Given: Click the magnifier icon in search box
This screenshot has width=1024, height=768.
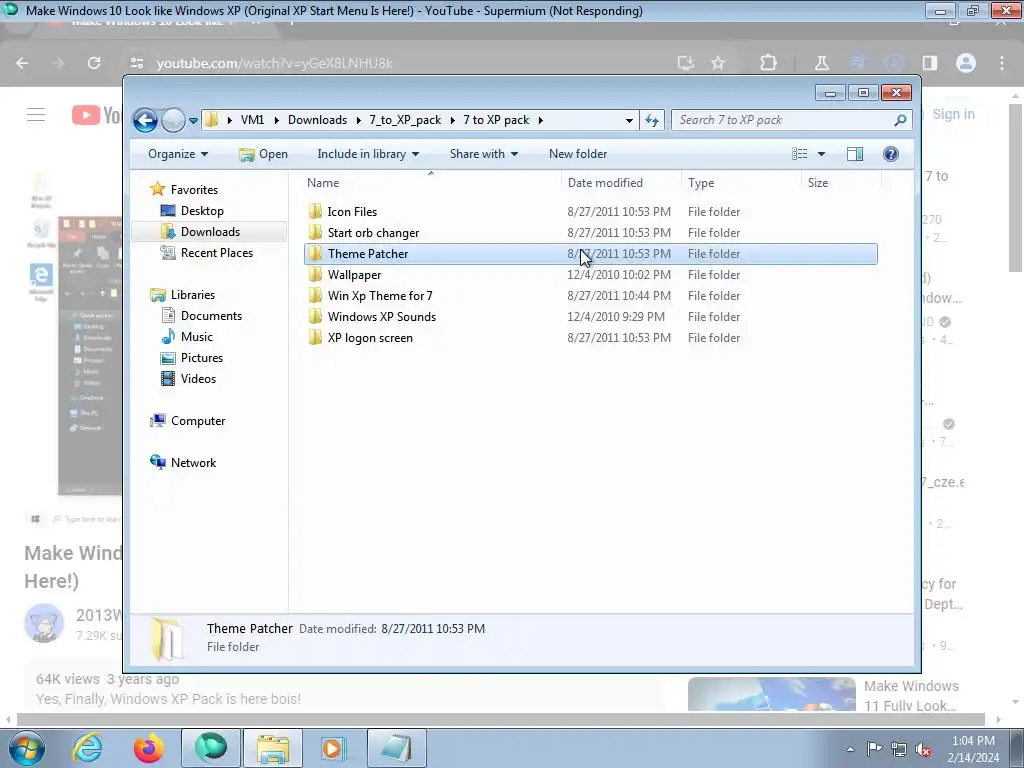Looking at the screenshot, I should point(900,120).
